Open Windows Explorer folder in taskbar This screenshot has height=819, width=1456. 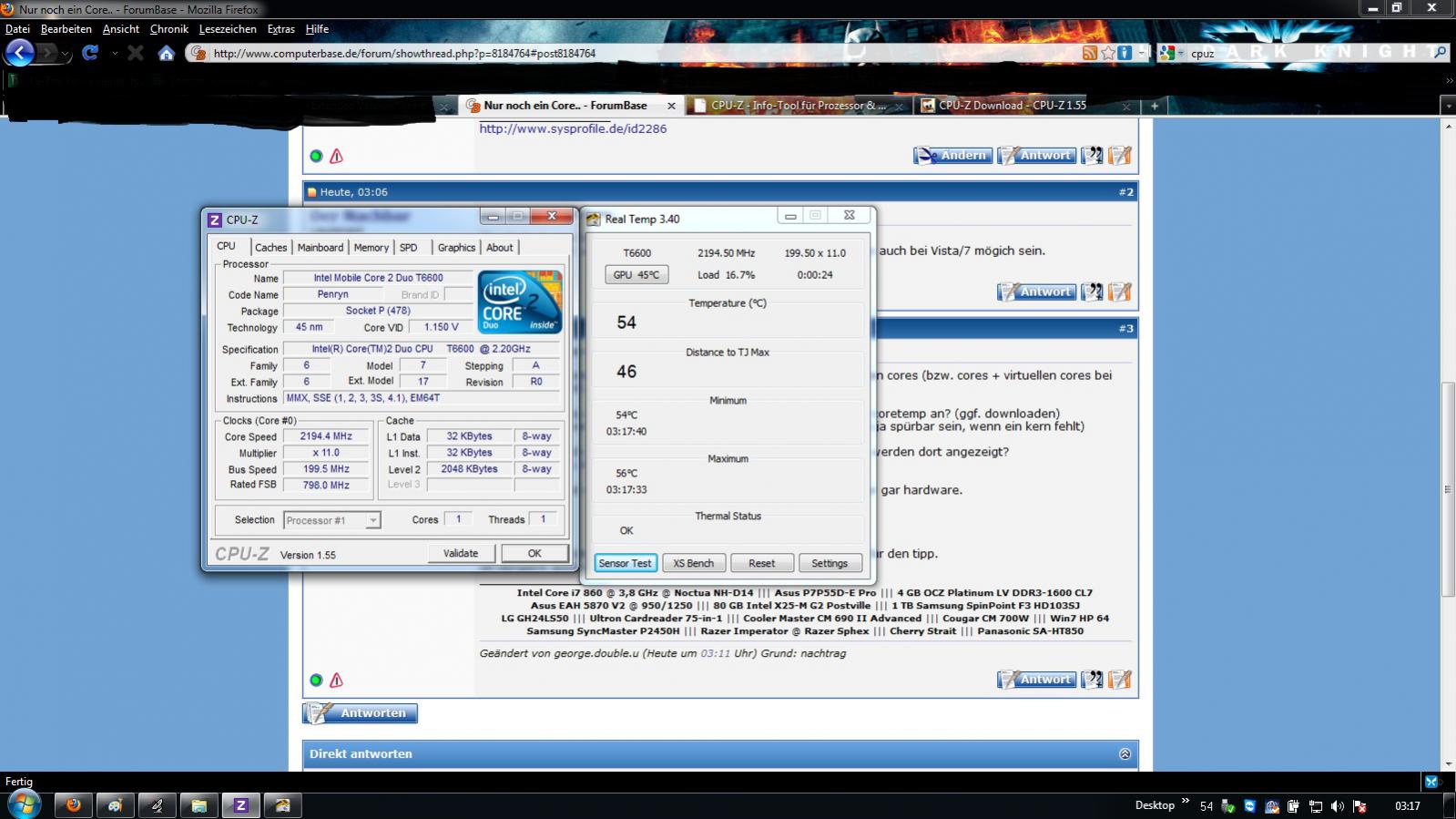point(199,805)
